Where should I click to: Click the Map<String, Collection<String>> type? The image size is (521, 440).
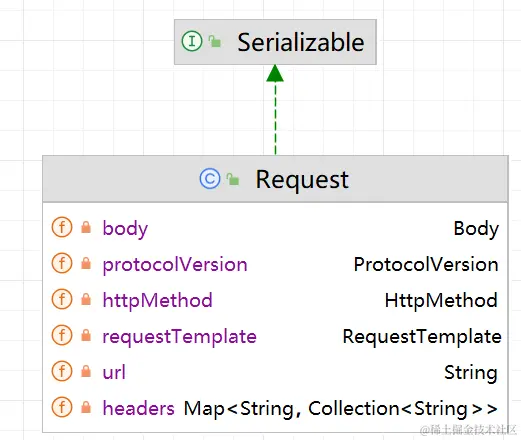click(x=341, y=409)
